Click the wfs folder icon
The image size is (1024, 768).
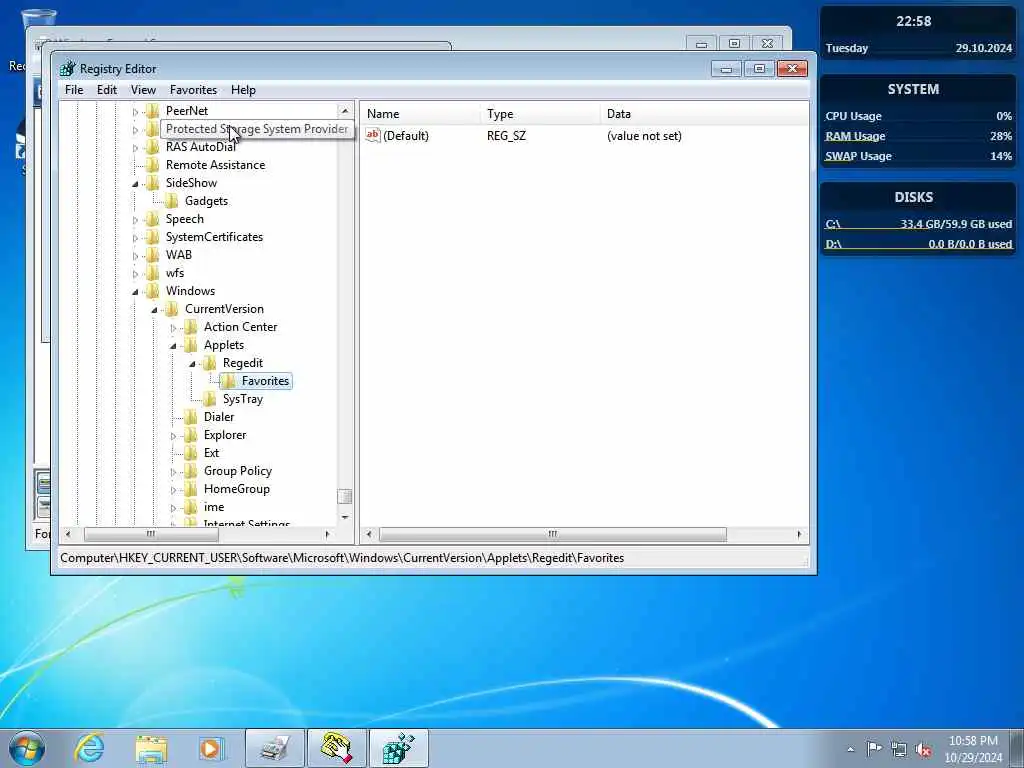pyautogui.click(x=153, y=273)
